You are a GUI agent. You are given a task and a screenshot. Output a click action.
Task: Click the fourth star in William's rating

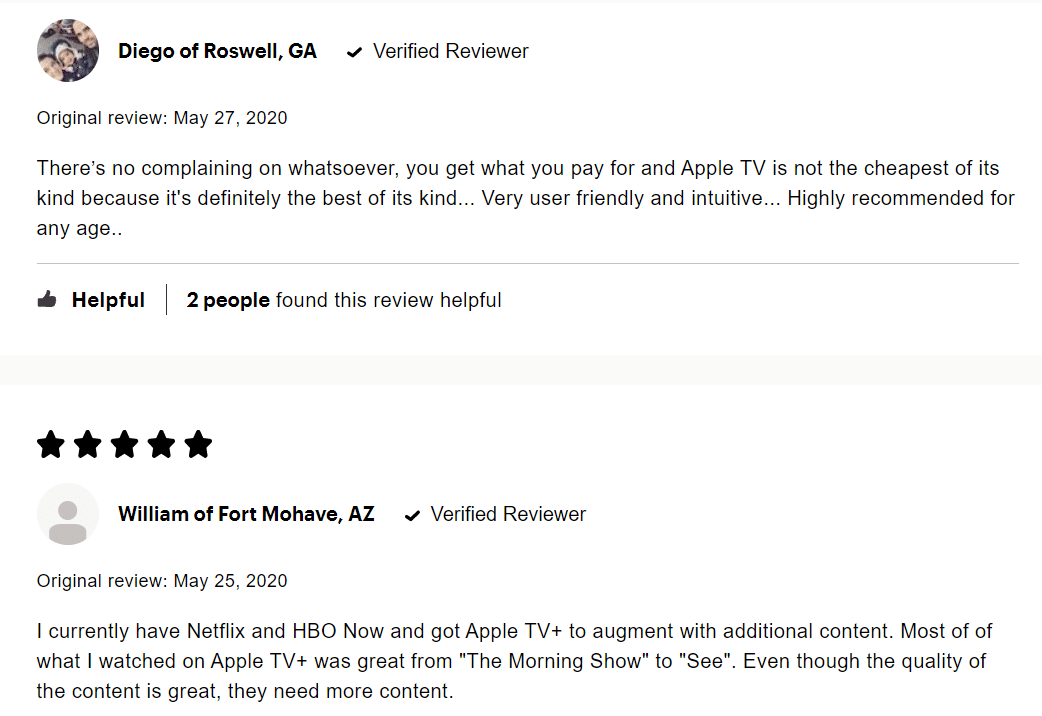tap(161, 445)
